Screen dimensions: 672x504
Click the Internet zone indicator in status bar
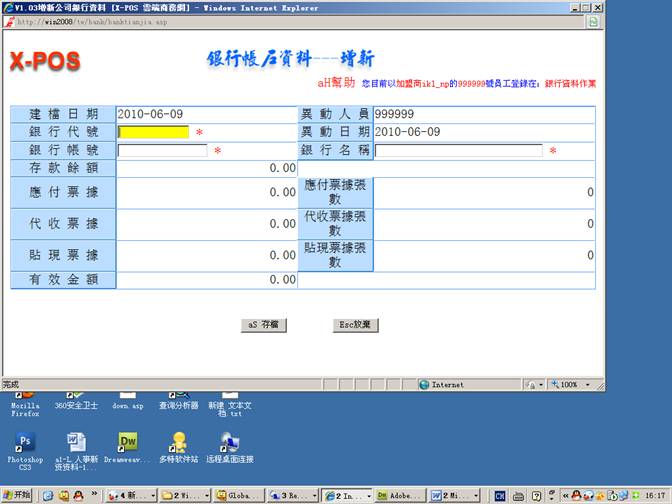447,384
